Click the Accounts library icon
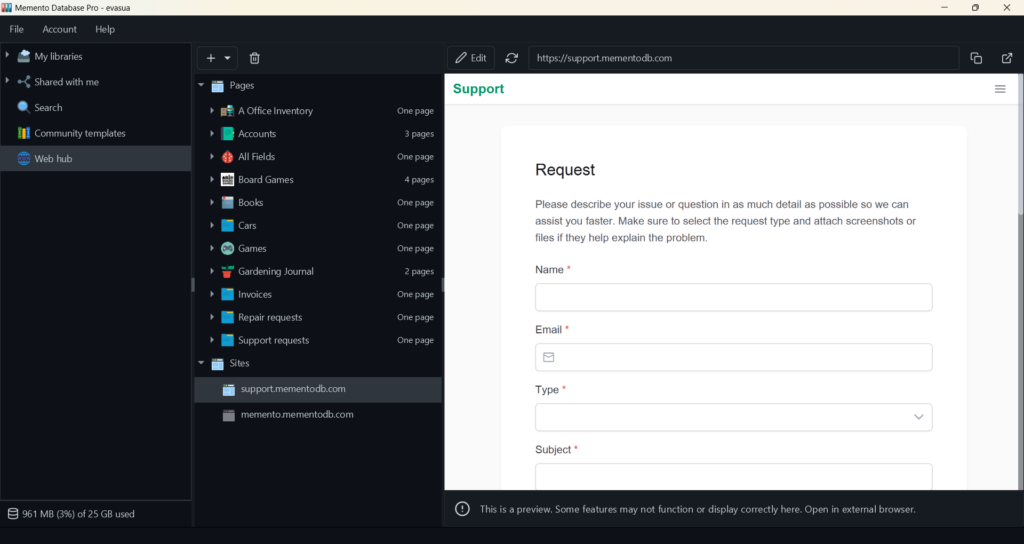Viewport: 1024px width, 544px height. pos(227,133)
